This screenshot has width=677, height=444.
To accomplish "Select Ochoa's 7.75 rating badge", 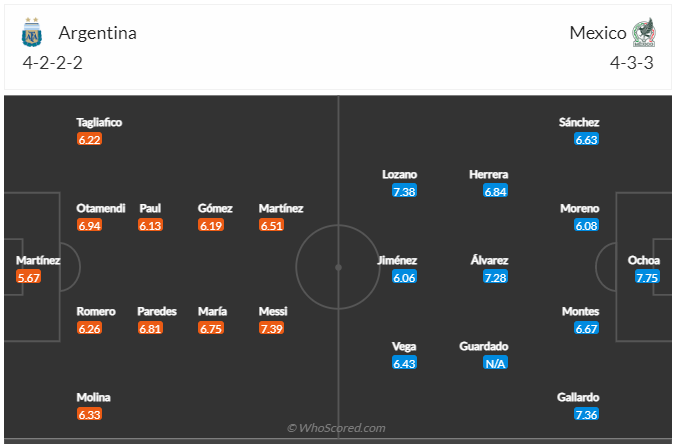I will coord(647,277).
